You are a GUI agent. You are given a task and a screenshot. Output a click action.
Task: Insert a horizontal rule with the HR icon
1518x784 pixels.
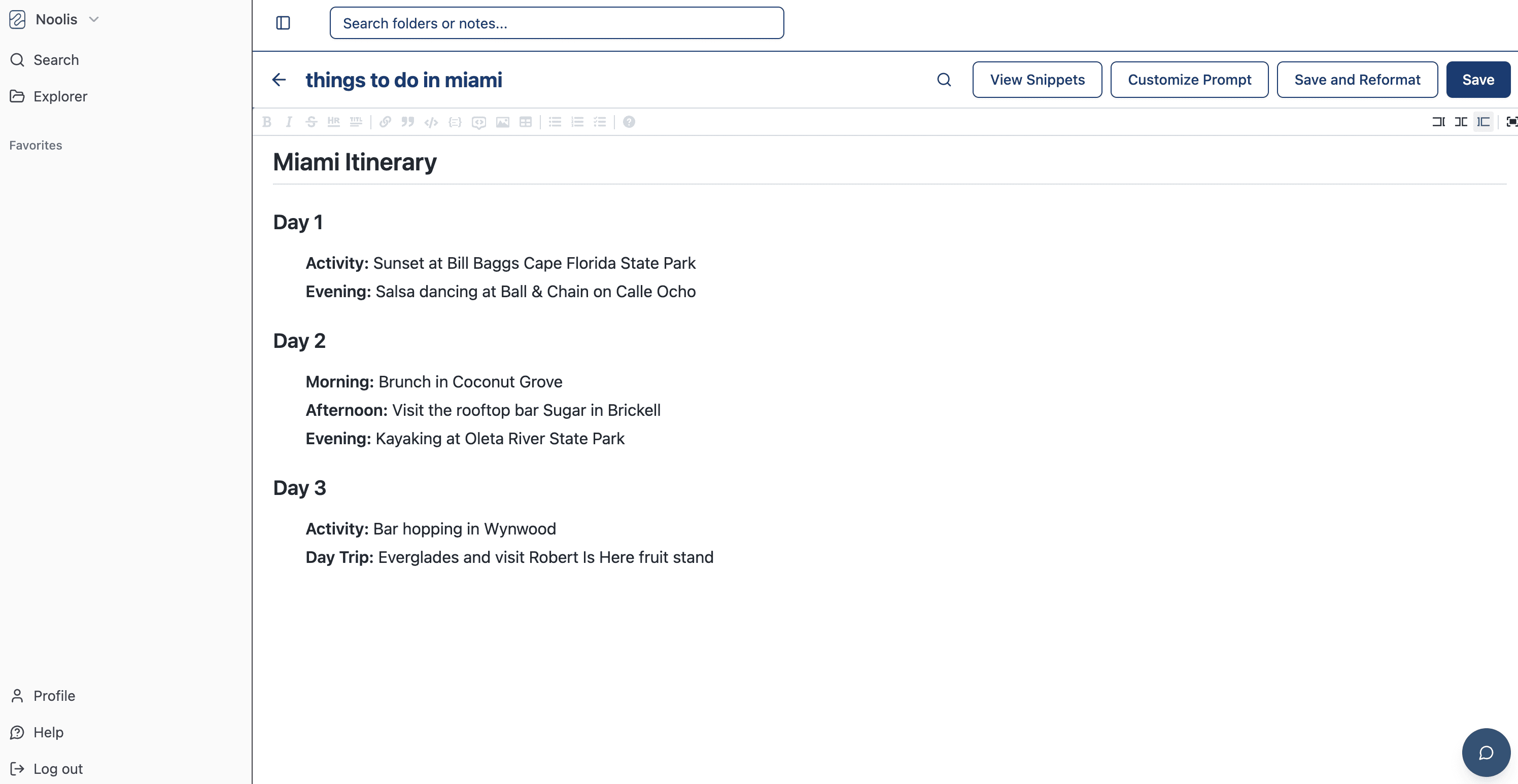coord(333,122)
